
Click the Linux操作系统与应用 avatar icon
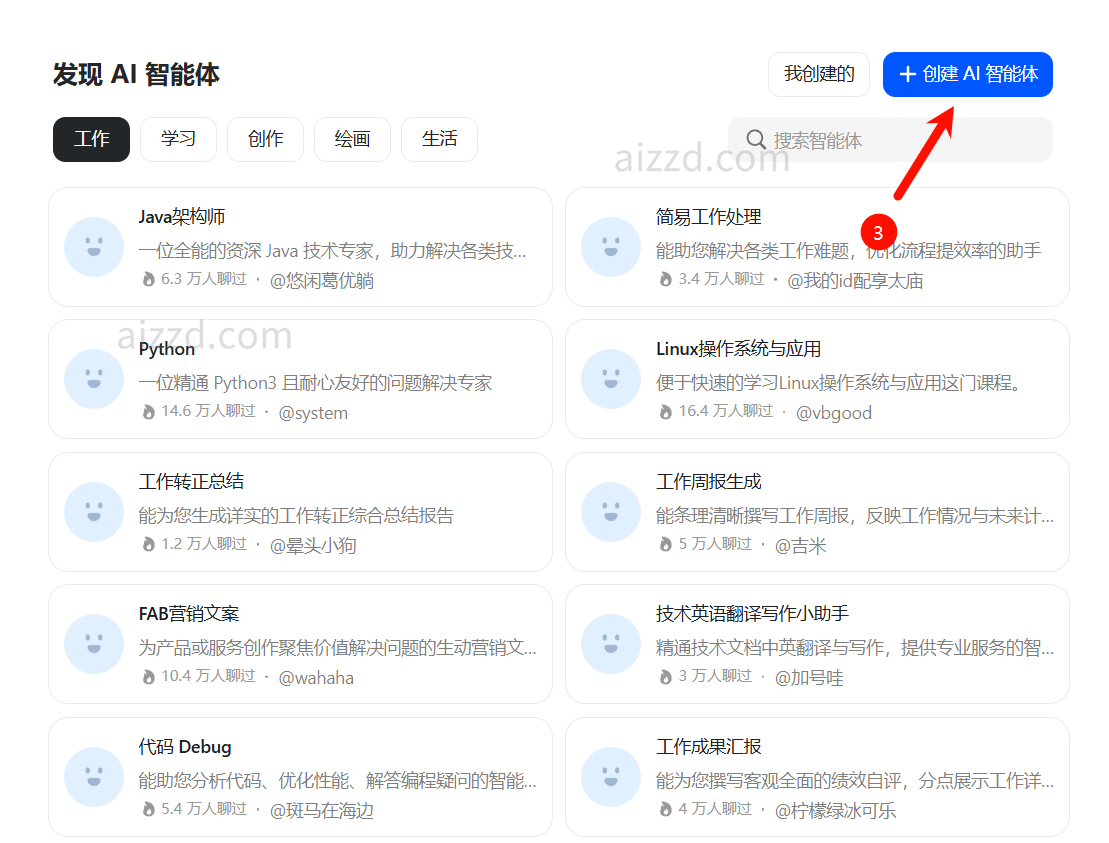610,379
